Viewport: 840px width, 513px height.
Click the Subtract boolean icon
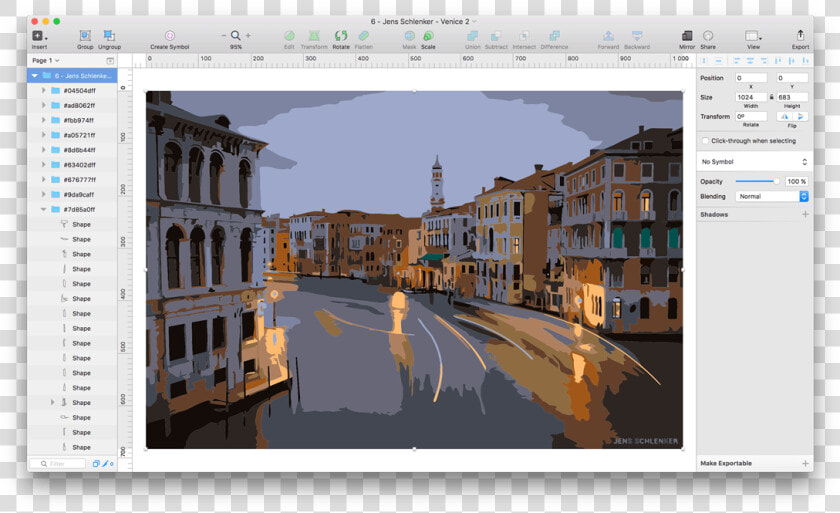496,35
